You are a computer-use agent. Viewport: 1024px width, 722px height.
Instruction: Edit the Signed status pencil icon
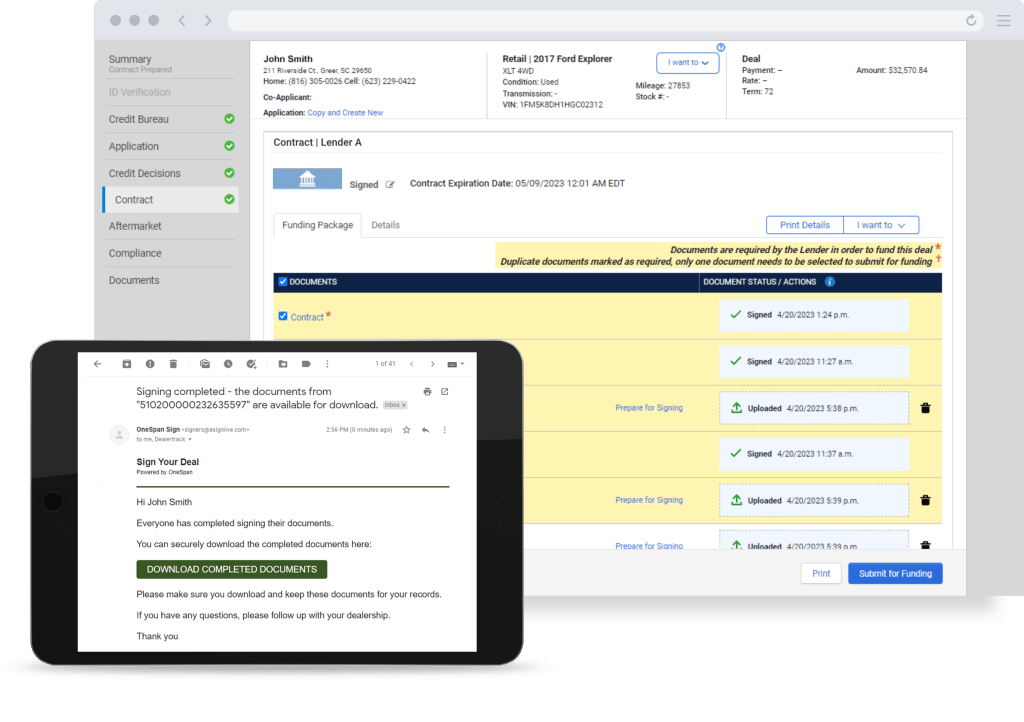(x=390, y=185)
